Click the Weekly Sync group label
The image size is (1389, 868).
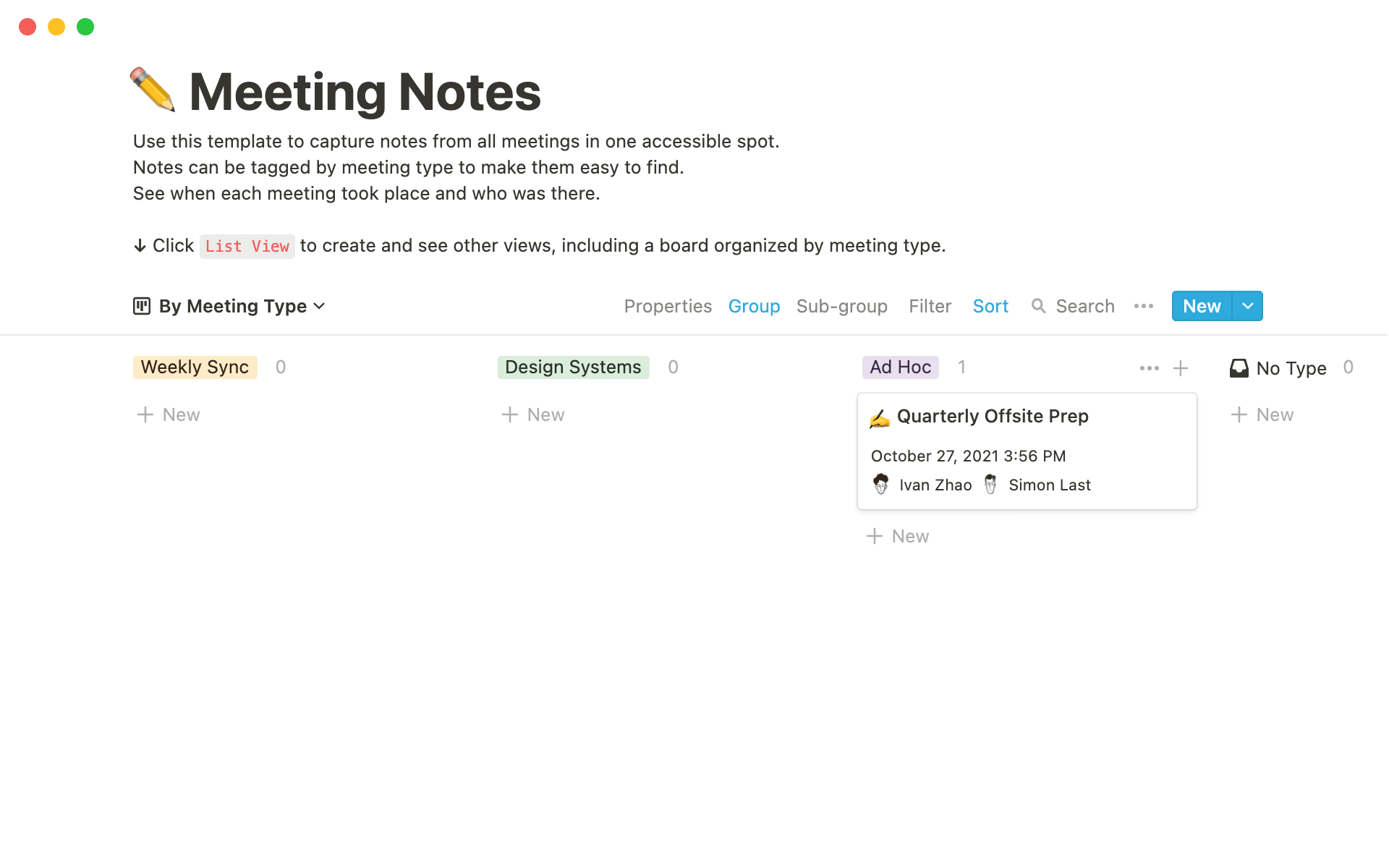tap(194, 367)
